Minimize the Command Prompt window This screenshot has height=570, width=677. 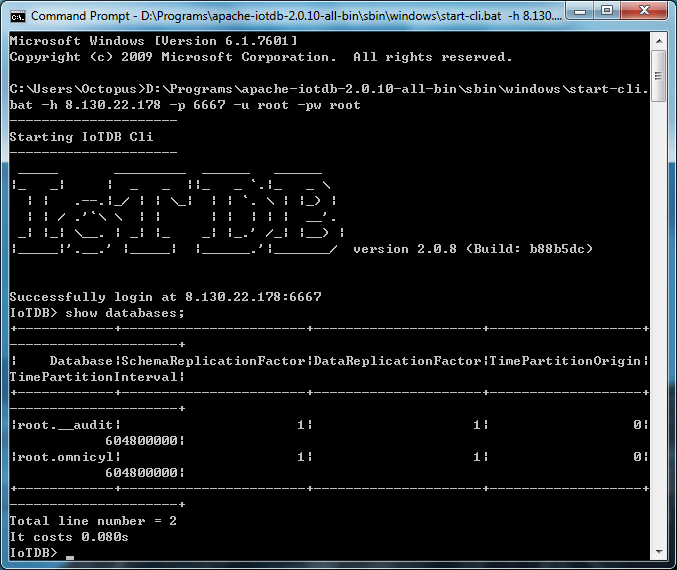(580, 11)
